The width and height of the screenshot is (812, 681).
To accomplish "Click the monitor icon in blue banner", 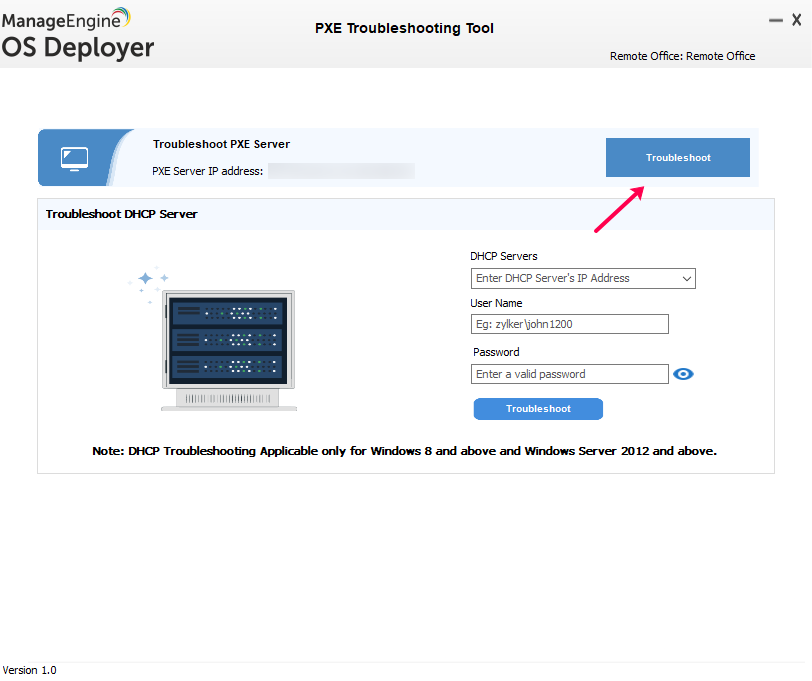I will 73,157.
